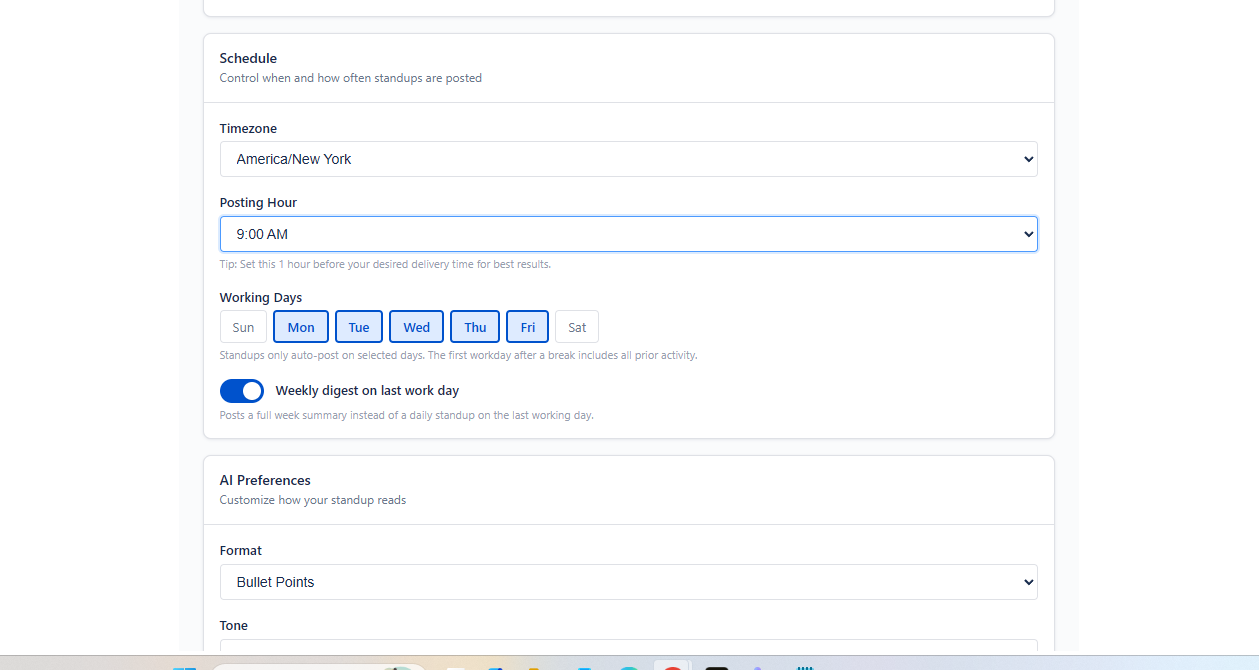Disable the weekly digest switch
The image size is (1259, 670).
[x=241, y=390]
